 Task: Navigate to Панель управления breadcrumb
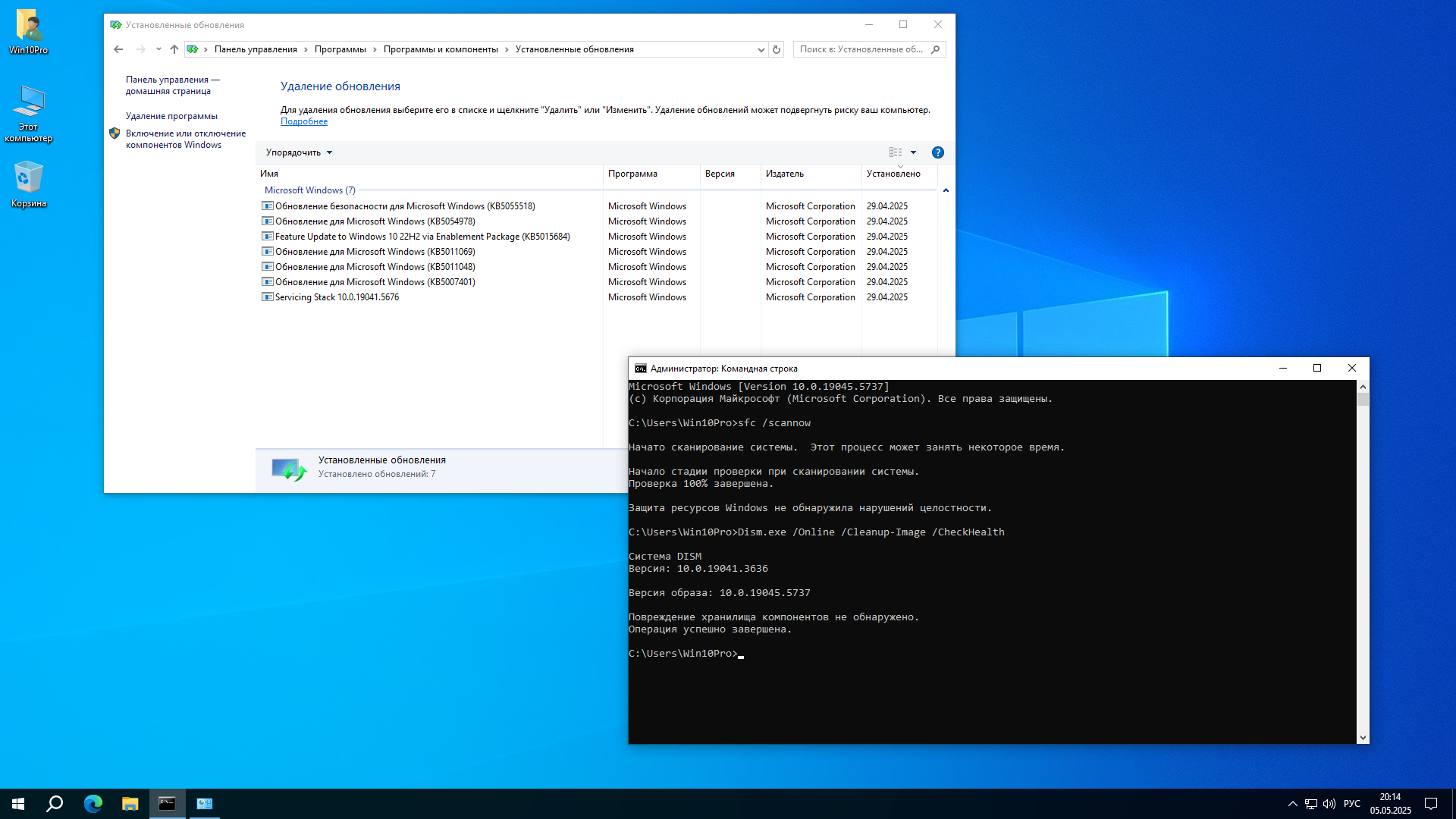click(255, 49)
